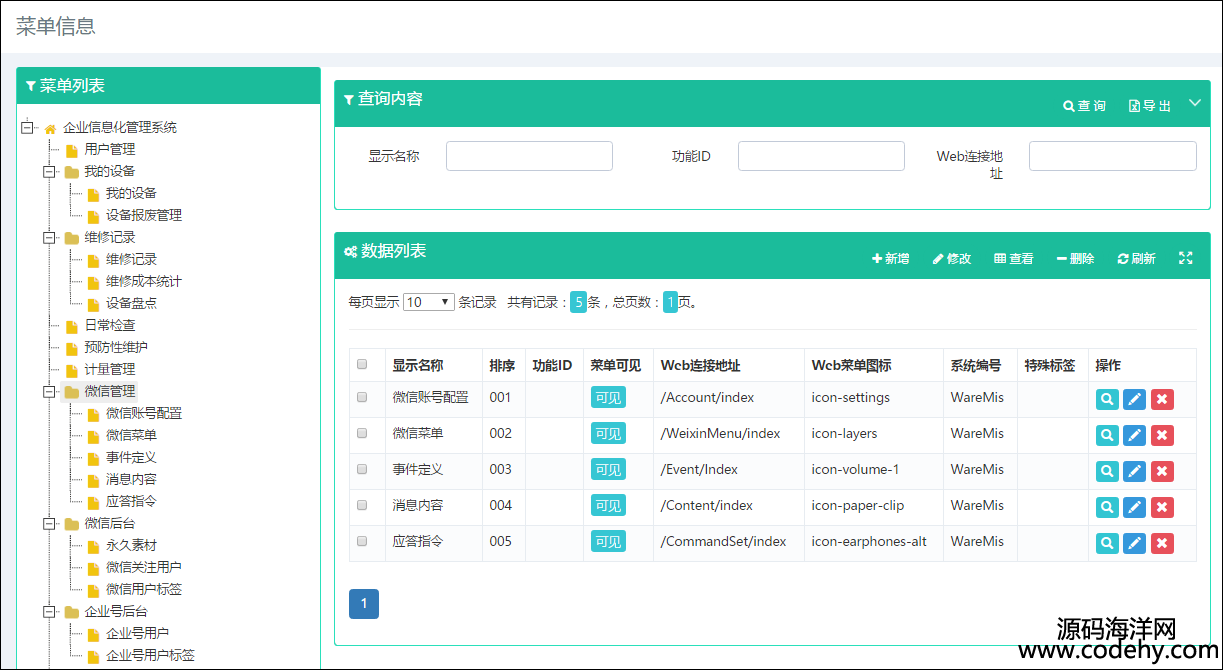
Task: Collapse the 企业号后台 tree node expander
Action: [48, 612]
